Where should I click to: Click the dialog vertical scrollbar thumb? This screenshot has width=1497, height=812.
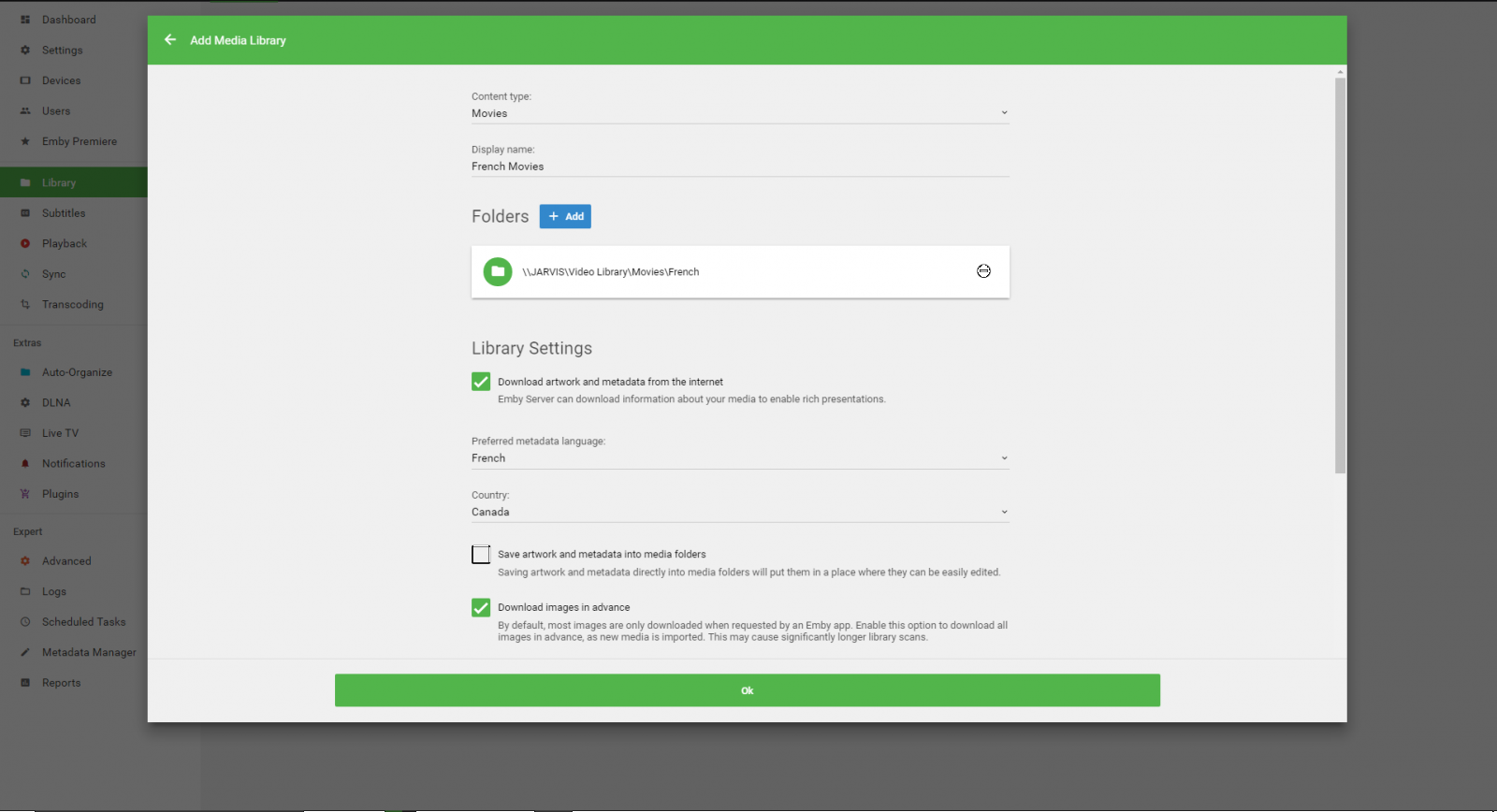click(1340, 276)
